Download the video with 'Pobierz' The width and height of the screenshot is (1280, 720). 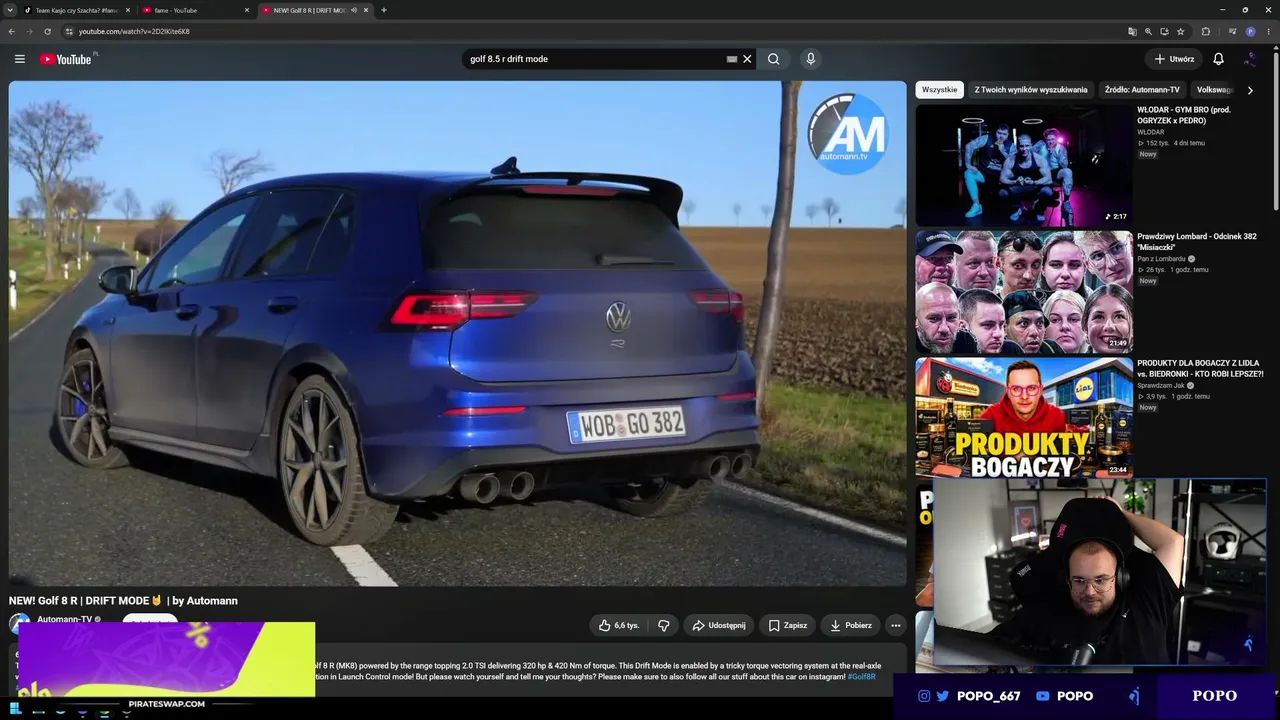coord(851,626)
